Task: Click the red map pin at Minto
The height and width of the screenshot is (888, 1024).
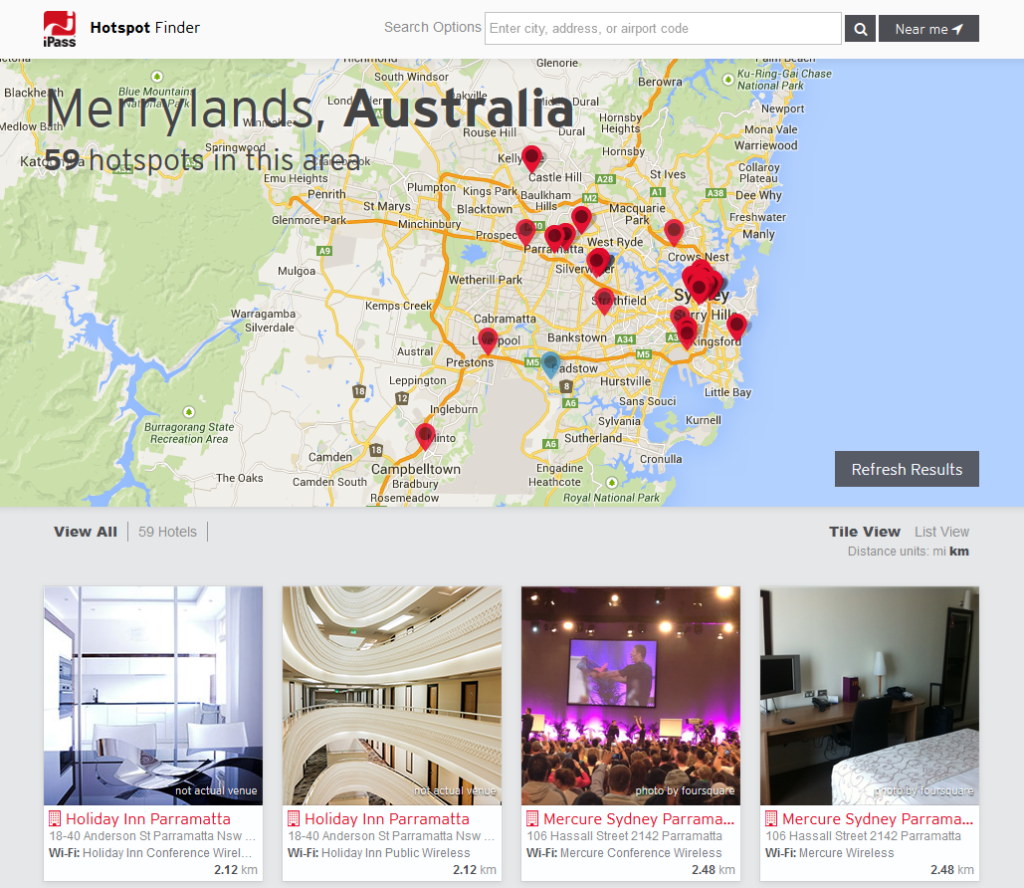Action: point(425,436)
